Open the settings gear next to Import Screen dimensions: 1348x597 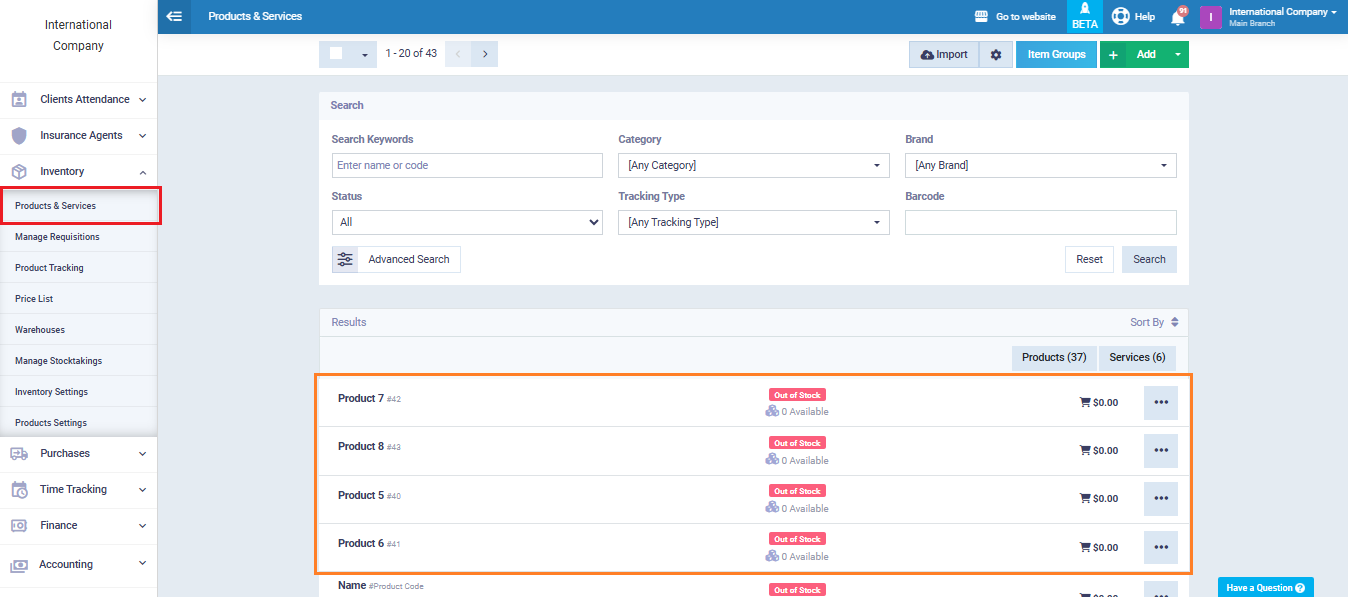point(995,55)
